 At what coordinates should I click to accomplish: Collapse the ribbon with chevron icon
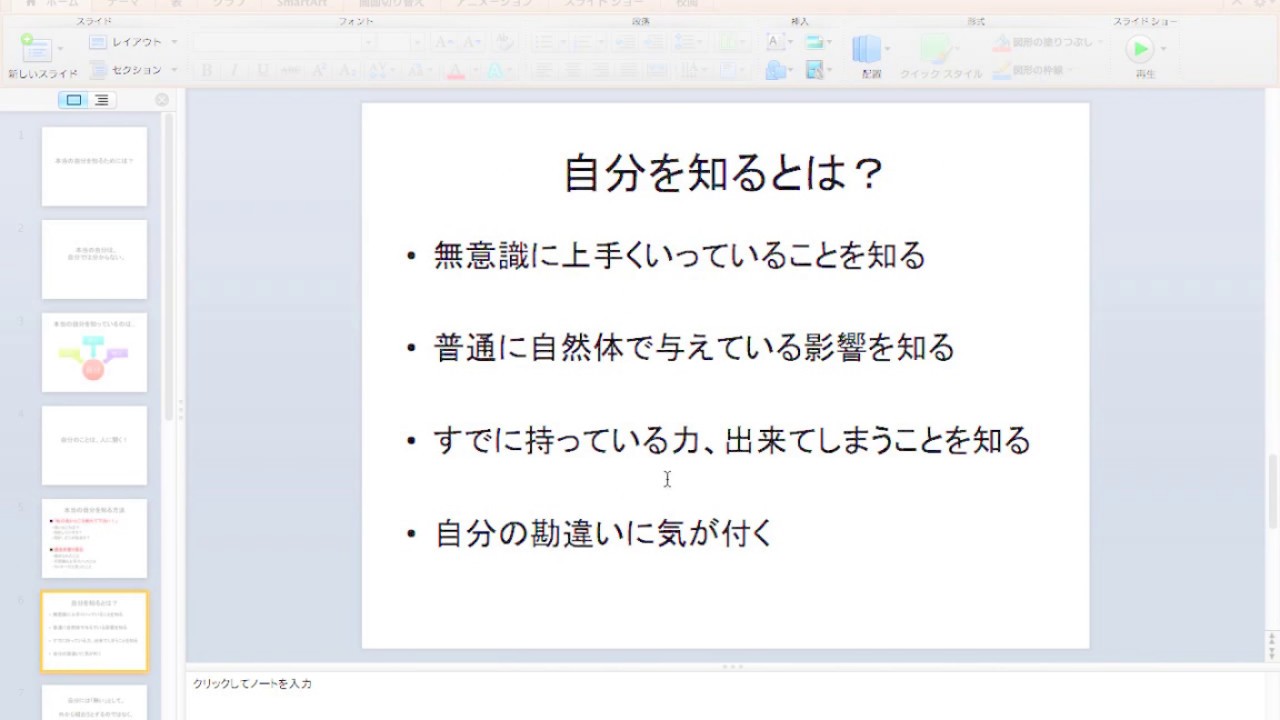click(x=1236, y=4)
